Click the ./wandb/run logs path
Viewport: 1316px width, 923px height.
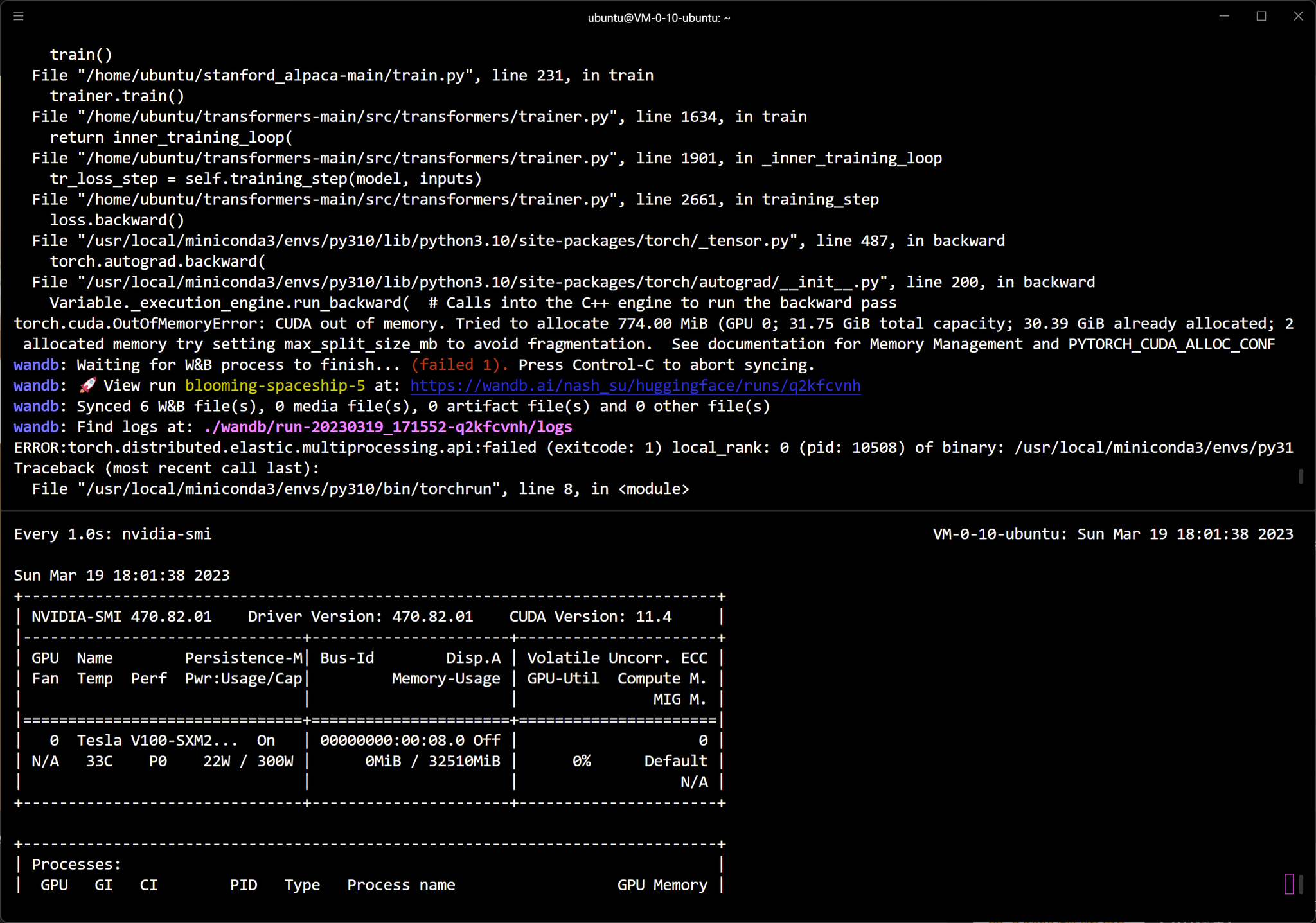pos(387,427)
